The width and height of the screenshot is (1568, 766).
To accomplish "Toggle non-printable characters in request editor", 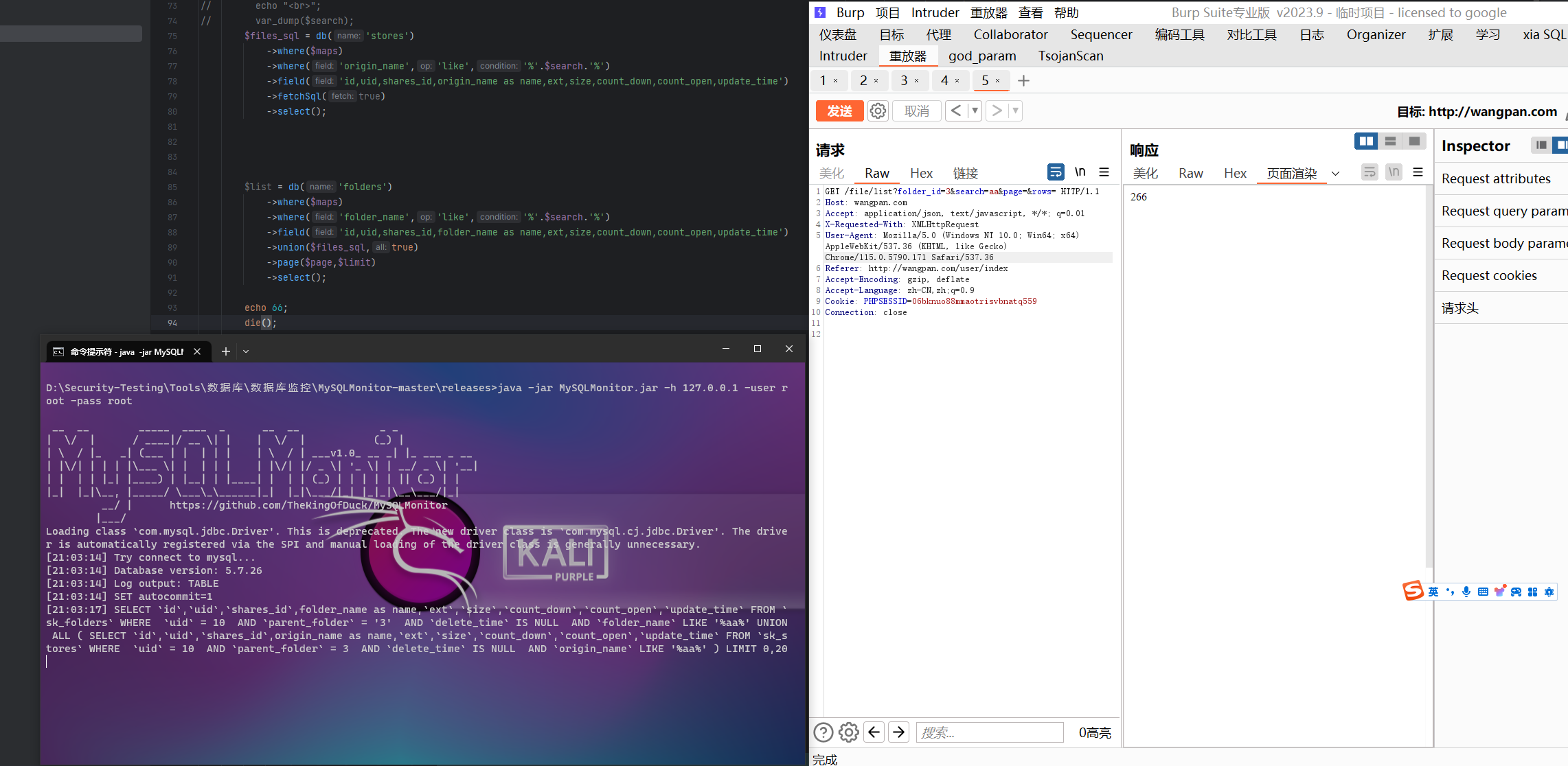I will 1080,172.
